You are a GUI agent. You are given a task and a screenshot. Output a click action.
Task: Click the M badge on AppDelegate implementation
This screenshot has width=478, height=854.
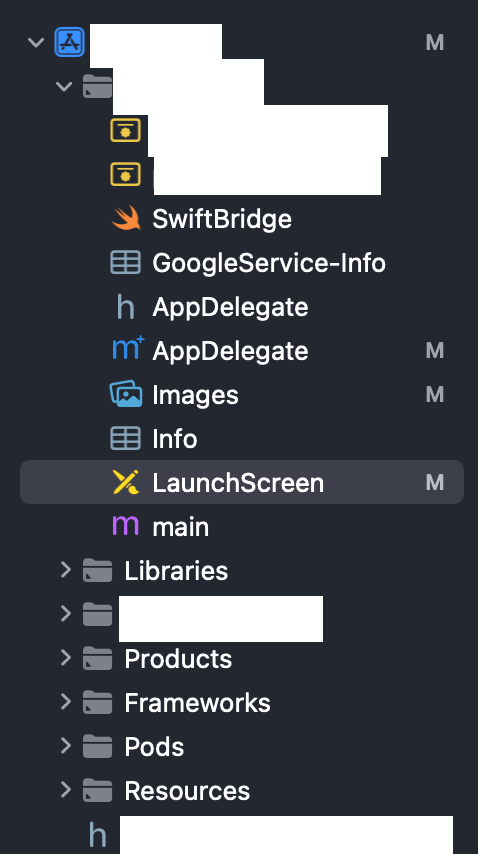tap(434, 350)
